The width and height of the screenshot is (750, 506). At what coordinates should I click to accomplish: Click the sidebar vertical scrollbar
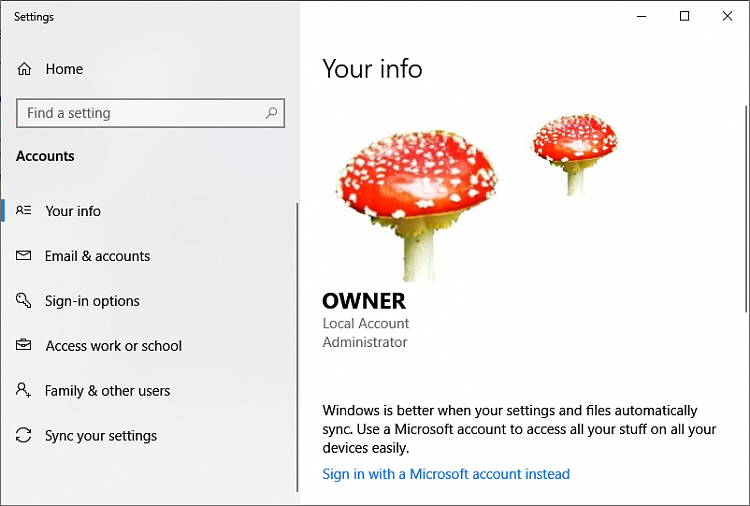[297, 347]
